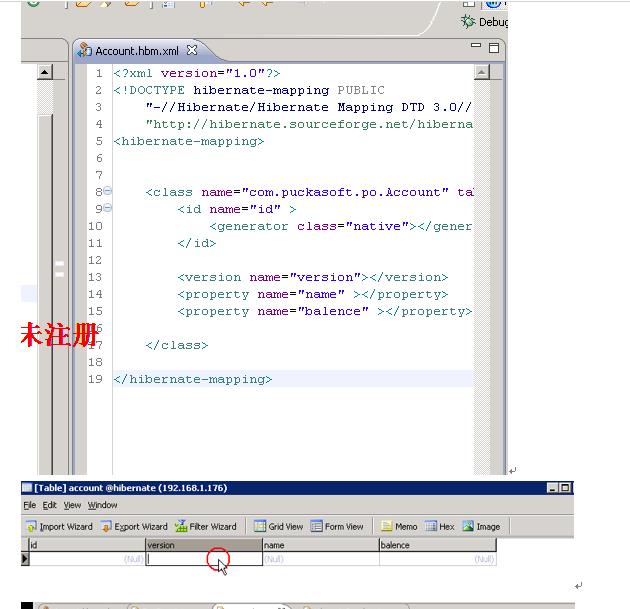
Task: Select the version column header
Action: [204, 545]
